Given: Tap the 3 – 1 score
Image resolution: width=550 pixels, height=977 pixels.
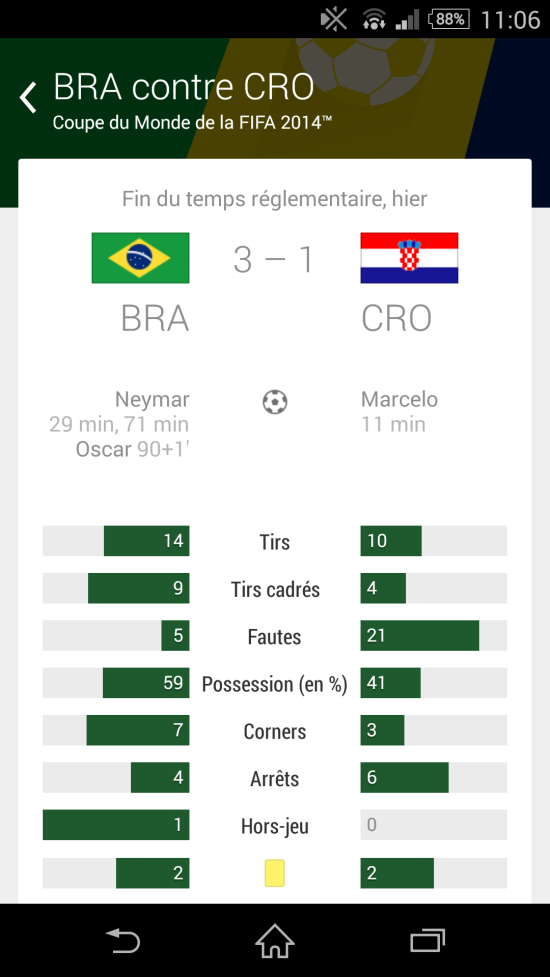Looking at the screenshot, I should pyautogui.click(x=273, y=260).
